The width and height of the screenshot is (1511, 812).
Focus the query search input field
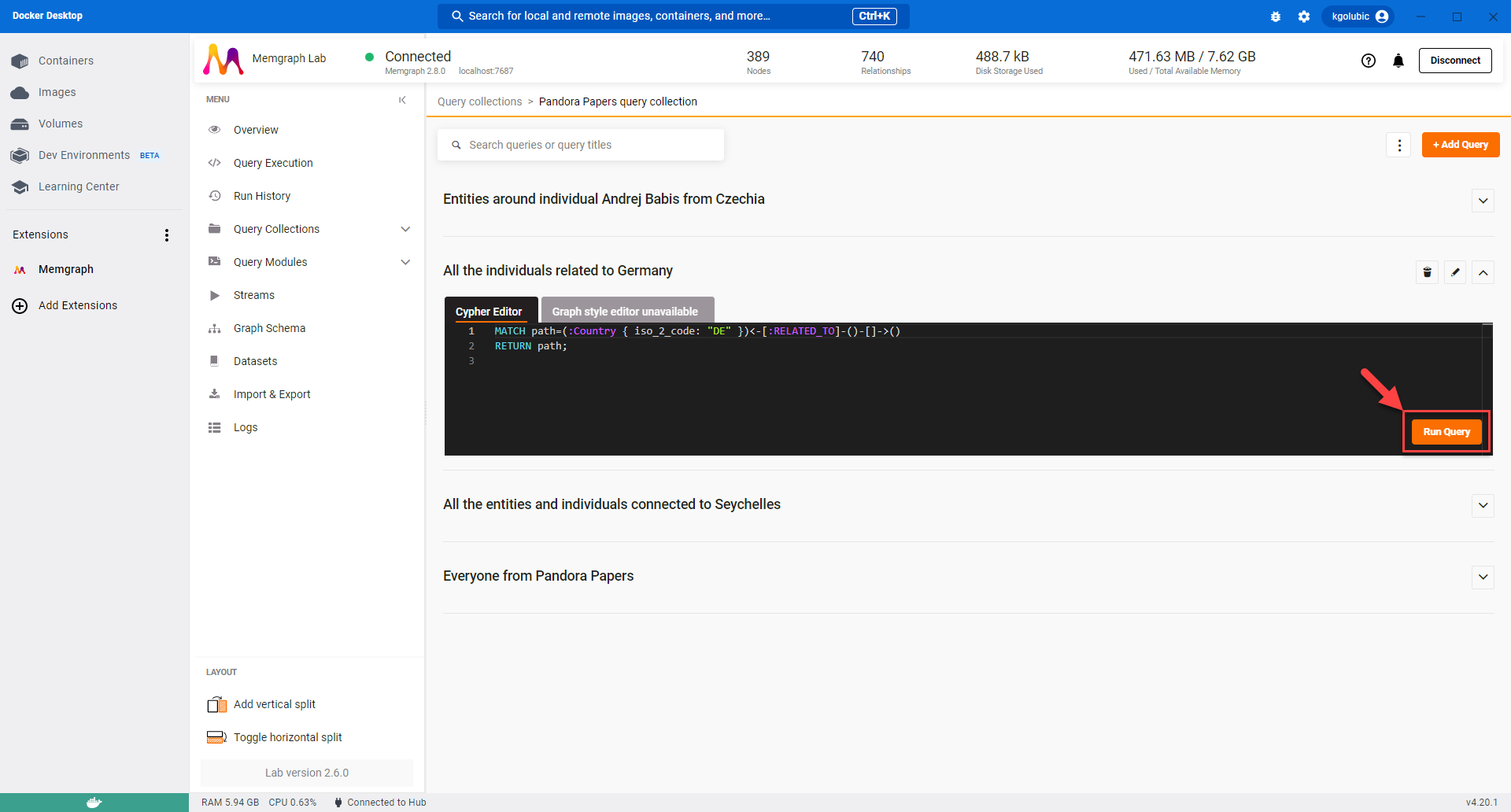[580, 144]
